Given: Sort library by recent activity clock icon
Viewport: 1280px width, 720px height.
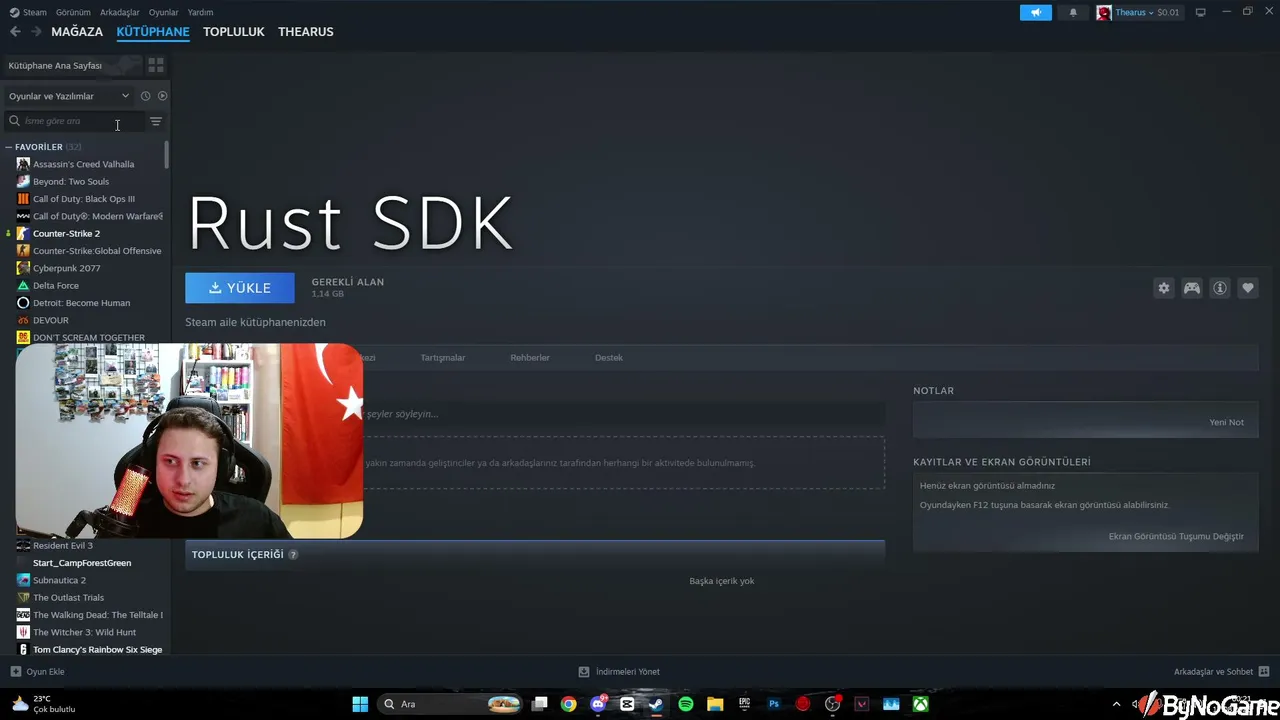Looking at the screenshot, I should 145,96.
